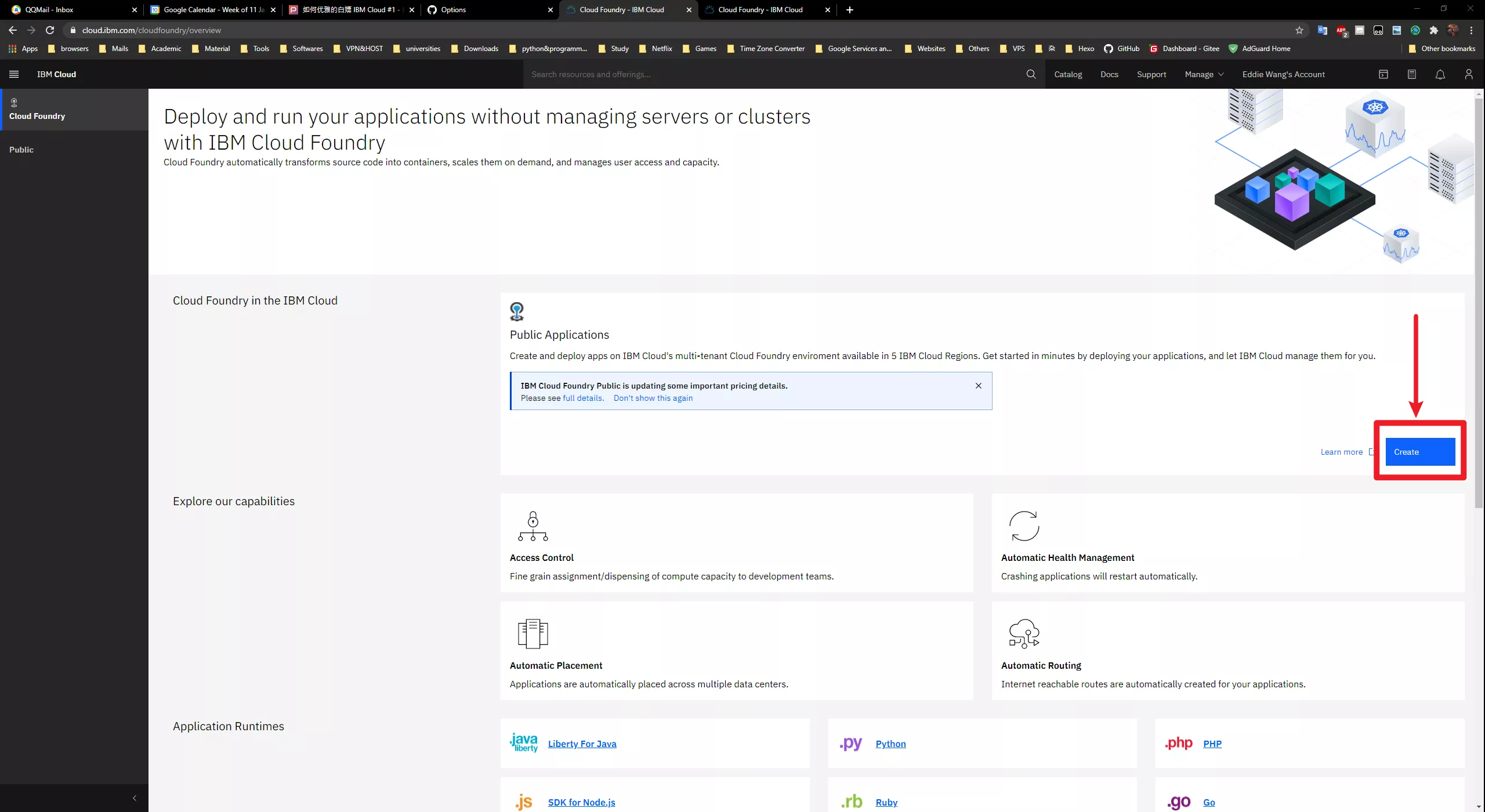Click the search magnifier icon in header

coord(1031,74)
